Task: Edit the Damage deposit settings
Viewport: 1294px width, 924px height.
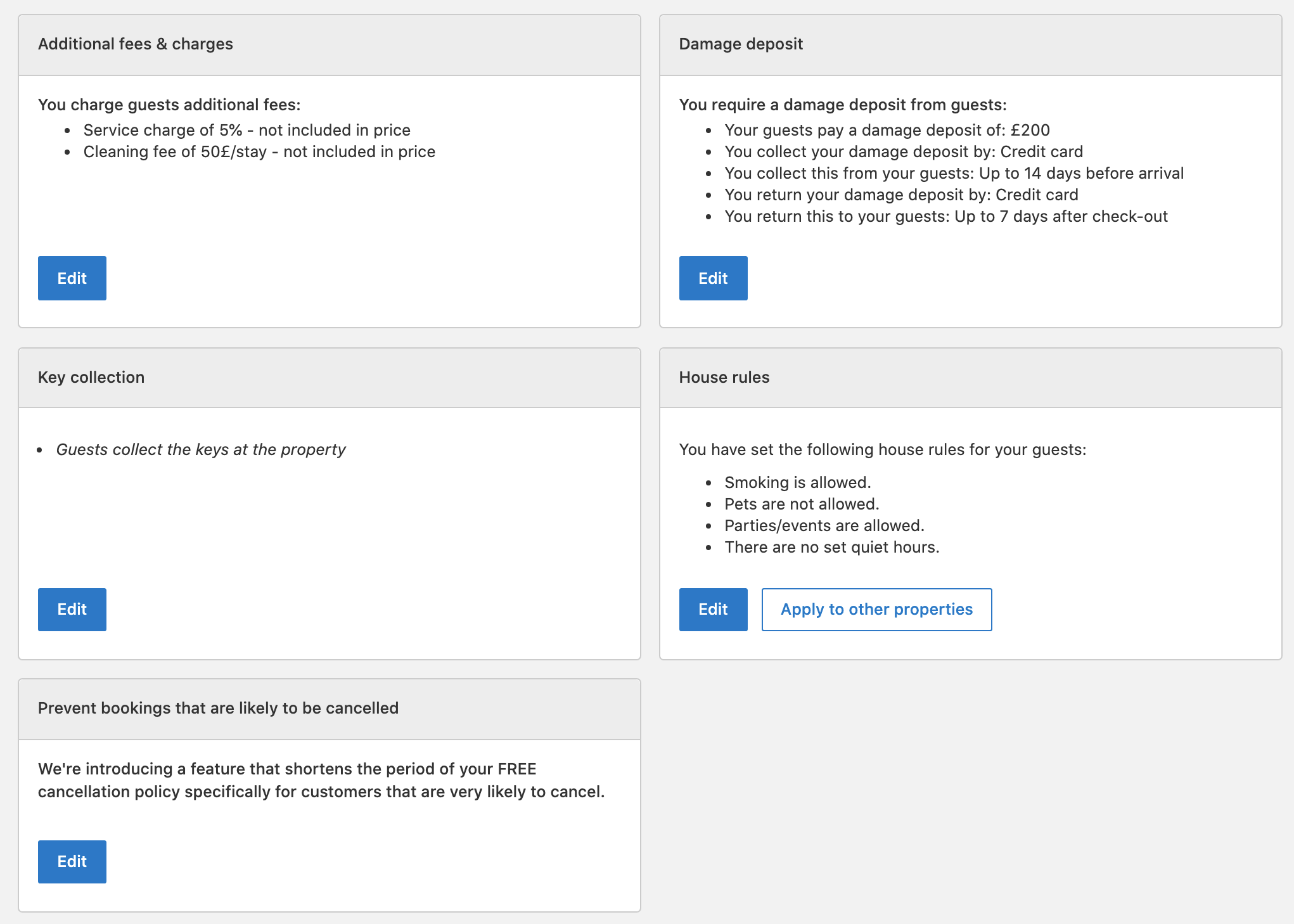Action: [x=713, y=278]
